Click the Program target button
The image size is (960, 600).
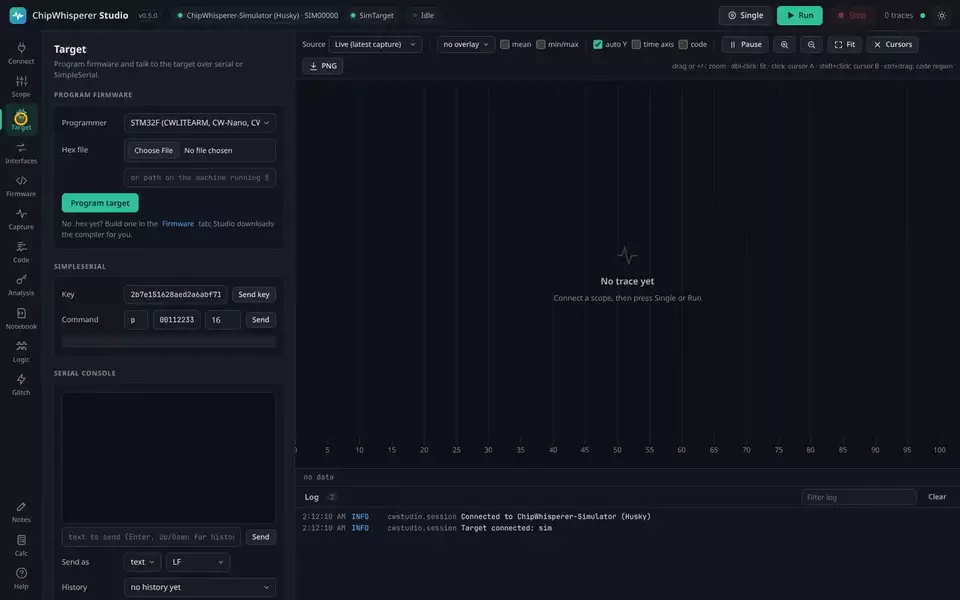click(100, 203)
